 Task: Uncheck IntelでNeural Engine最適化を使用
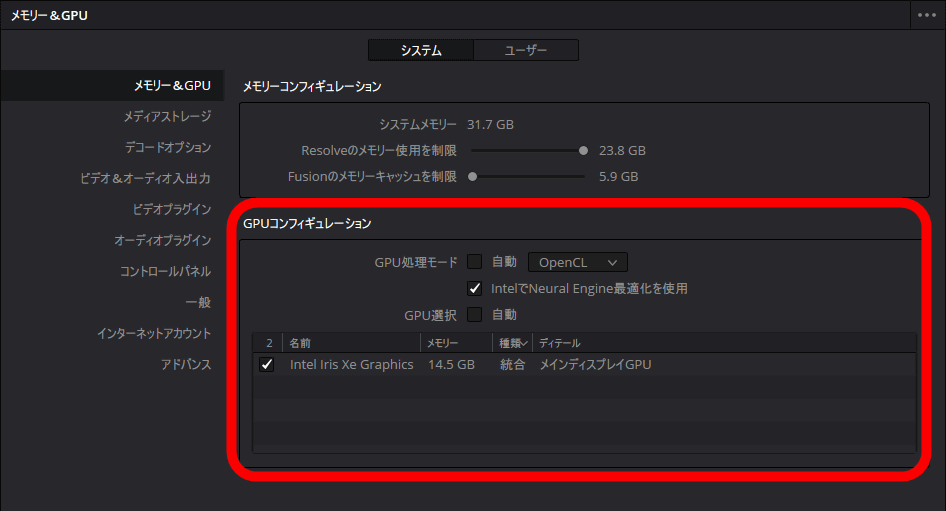(475, 288)
